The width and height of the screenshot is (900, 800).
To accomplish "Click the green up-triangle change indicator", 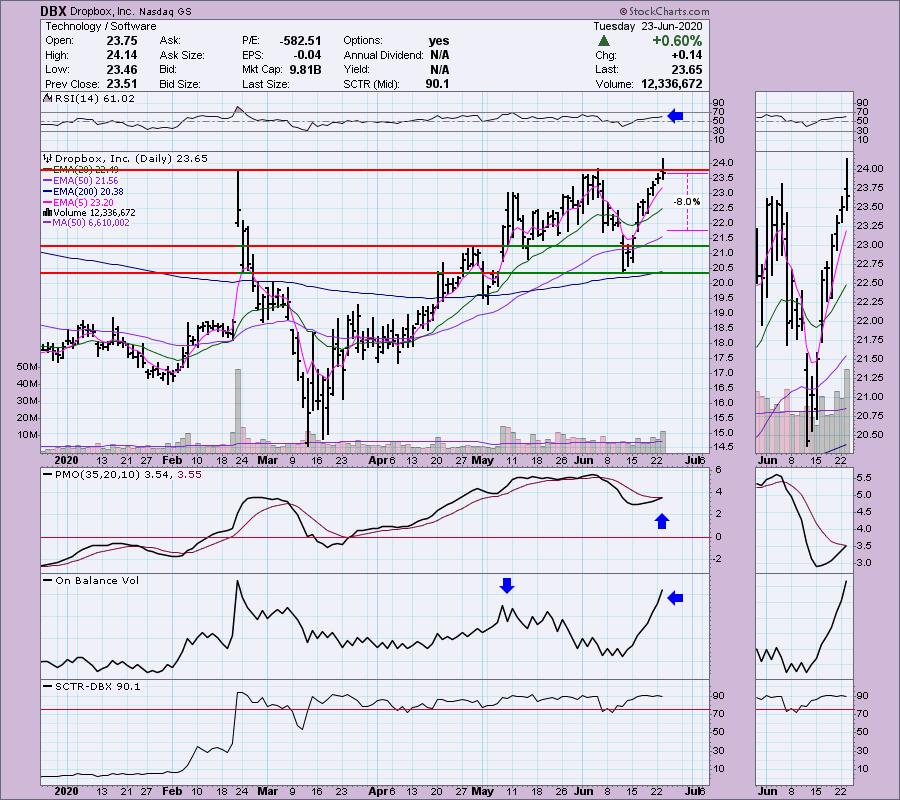I will 603,41.
